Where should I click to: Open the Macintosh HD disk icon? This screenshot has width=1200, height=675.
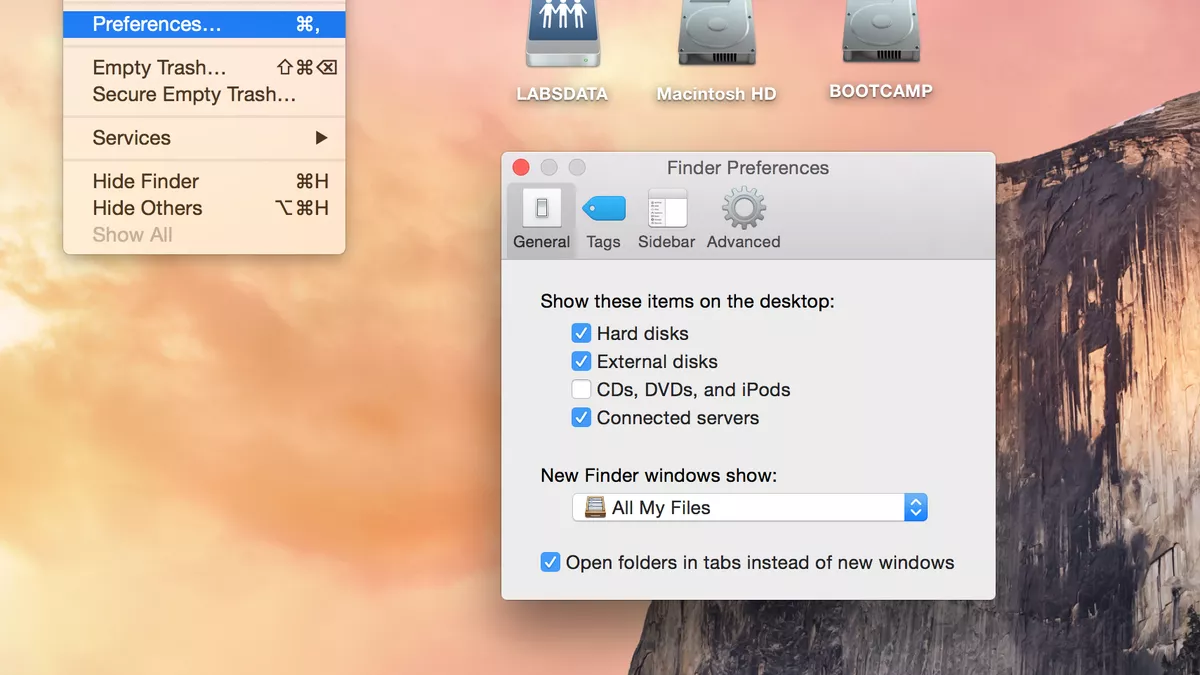pos(716,33)
